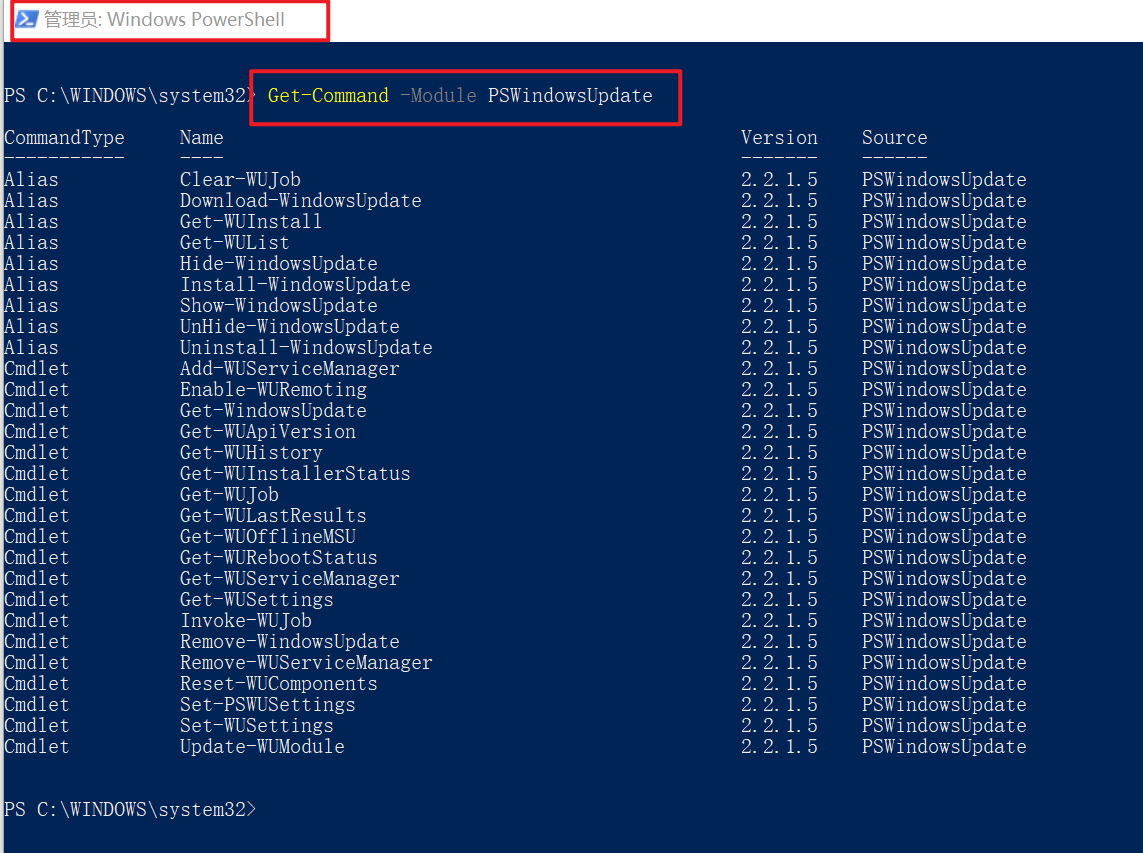Click the Get-WUApiVersion cmdlet
This screenshot has width=1143, height=853.
pyautogui.click(x=268, y=432)
